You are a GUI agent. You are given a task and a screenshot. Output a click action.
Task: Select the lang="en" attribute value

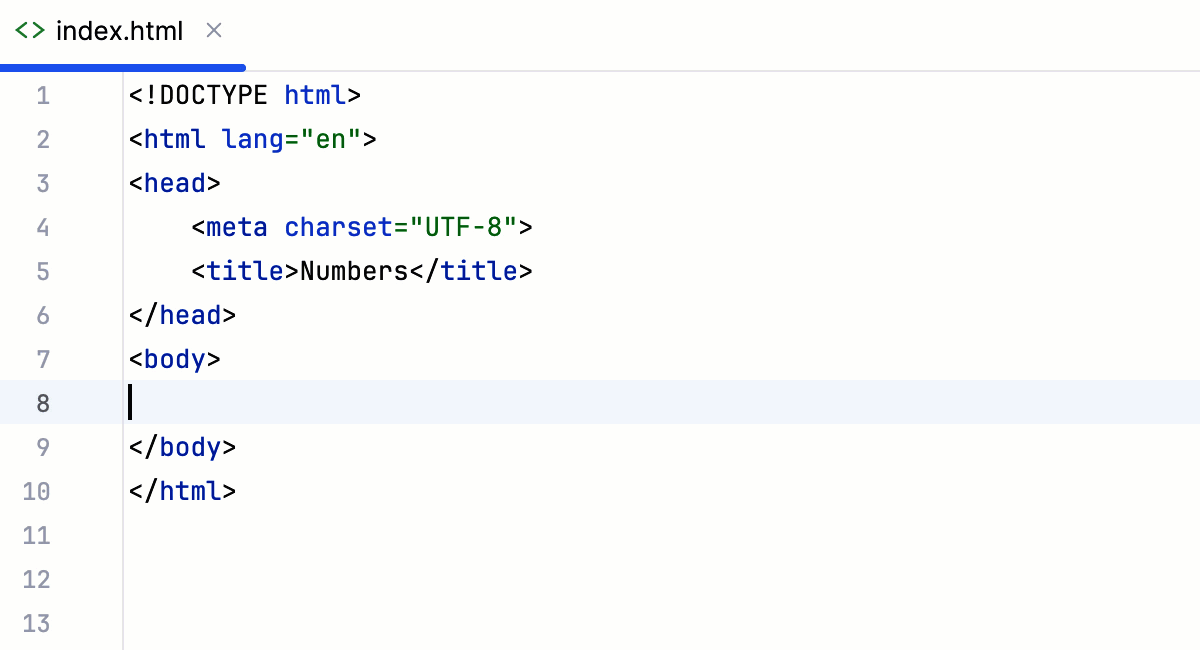(x=330, y=139)
